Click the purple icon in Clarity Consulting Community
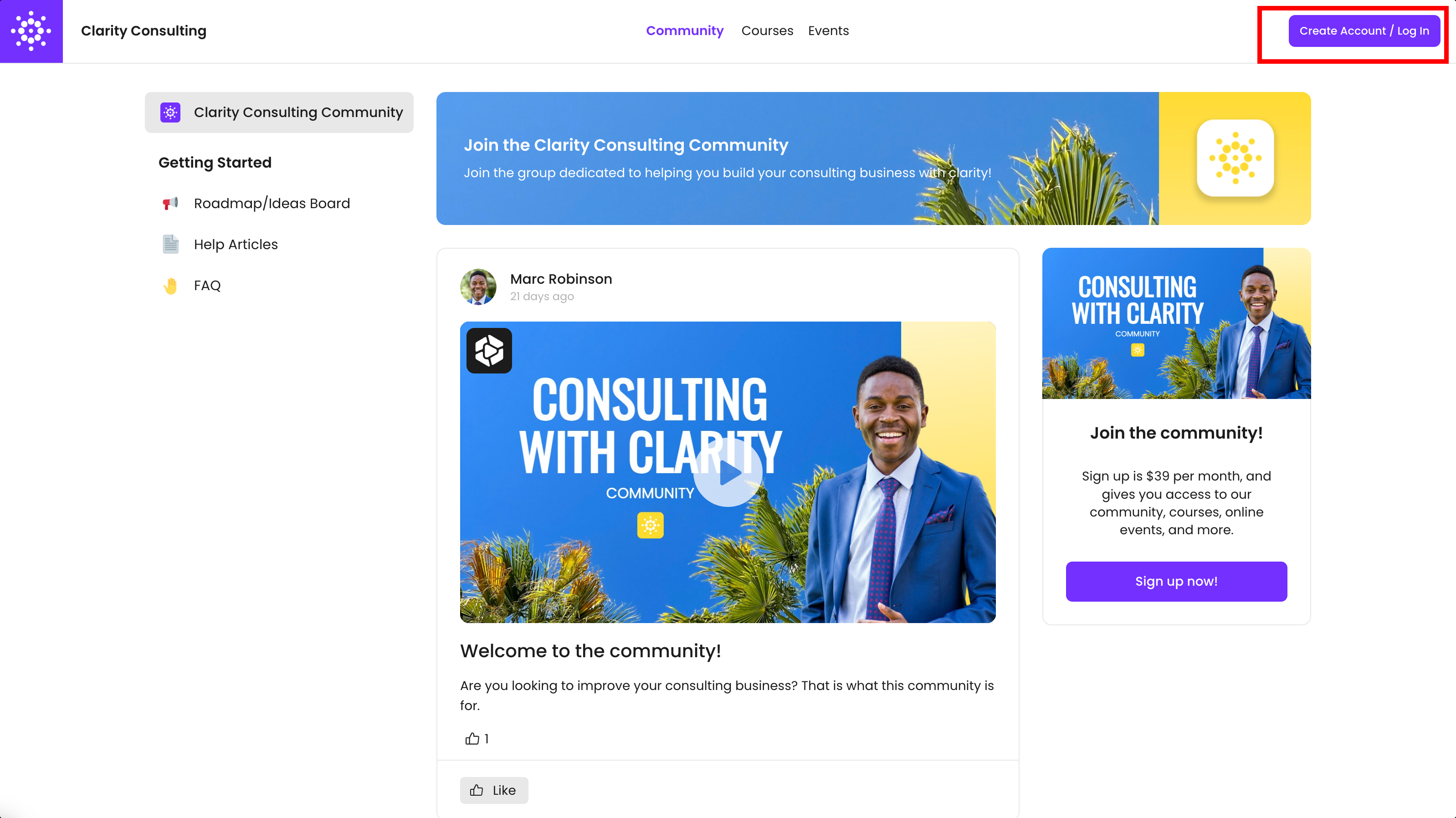The width and height of the screenshot is (1456, 818). [170, 112]
